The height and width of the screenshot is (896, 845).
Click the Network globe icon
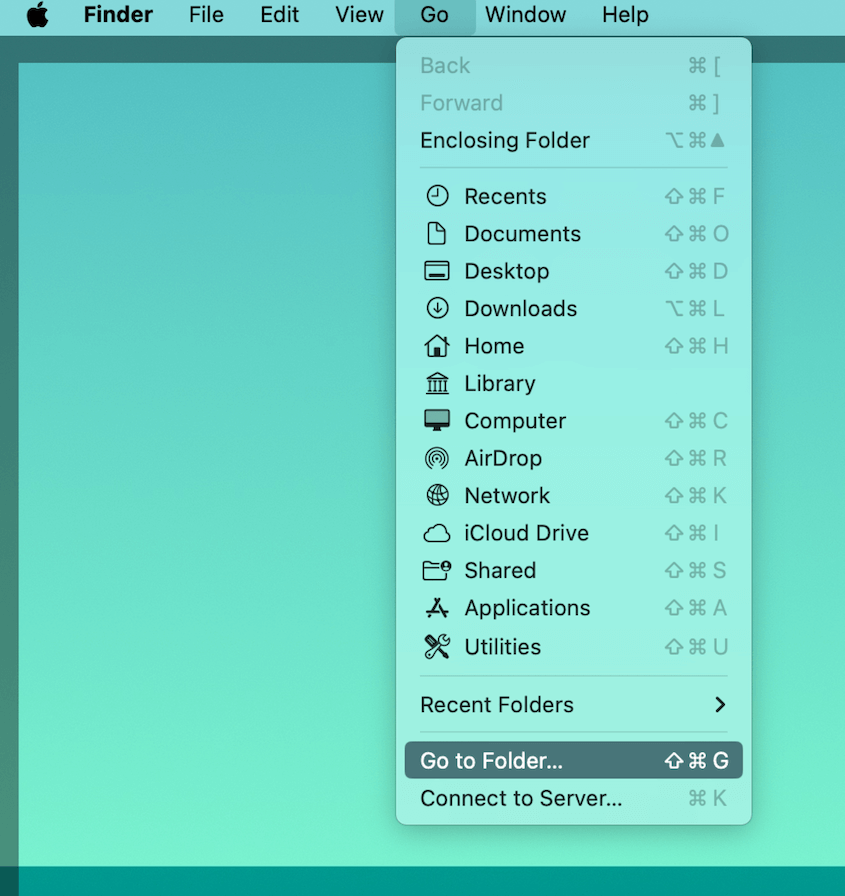tap(437, 495)
